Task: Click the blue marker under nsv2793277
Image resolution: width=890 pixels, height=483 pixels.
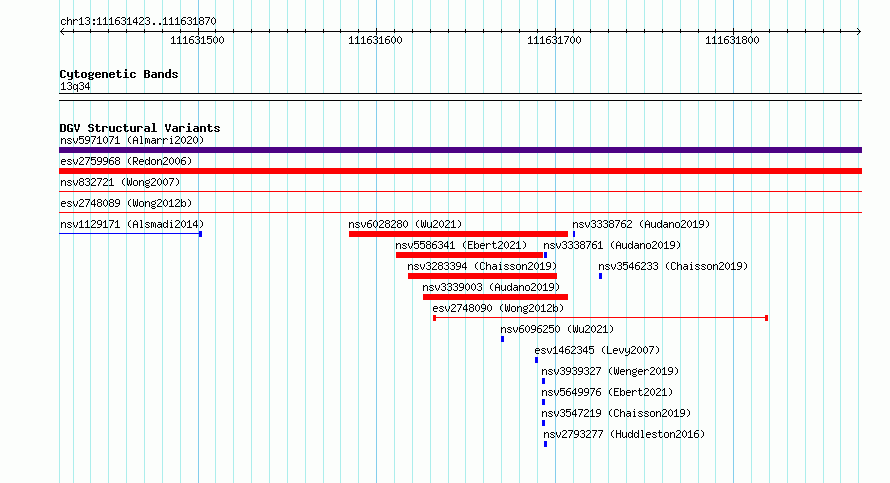Action: [x=545, y=444]
